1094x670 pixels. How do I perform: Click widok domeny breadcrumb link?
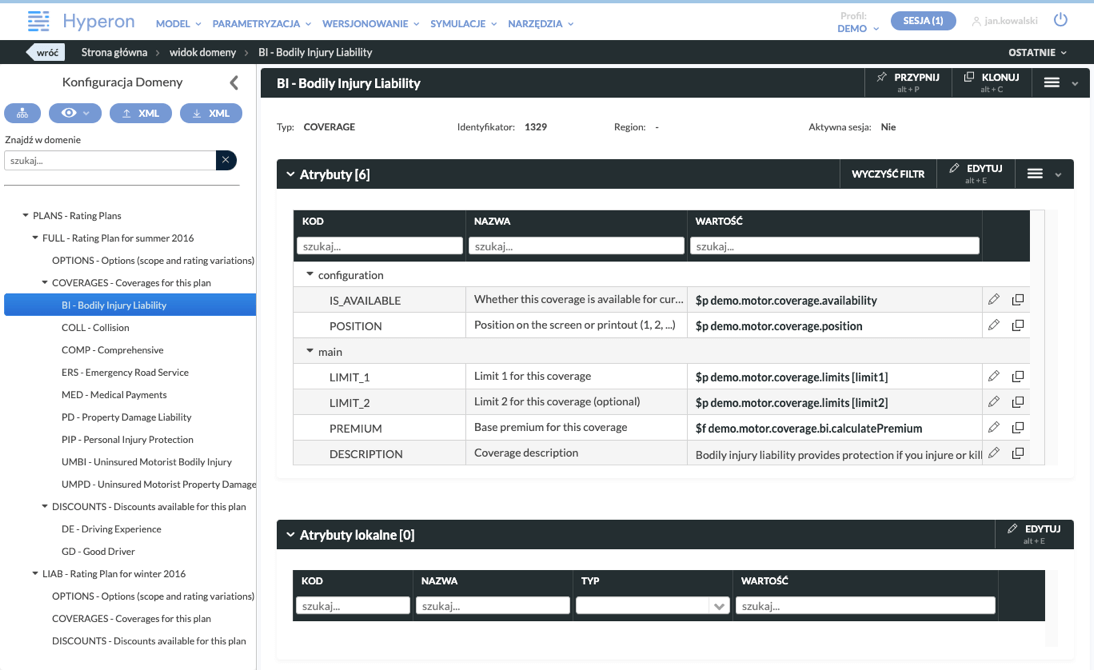tap(202, 52)
